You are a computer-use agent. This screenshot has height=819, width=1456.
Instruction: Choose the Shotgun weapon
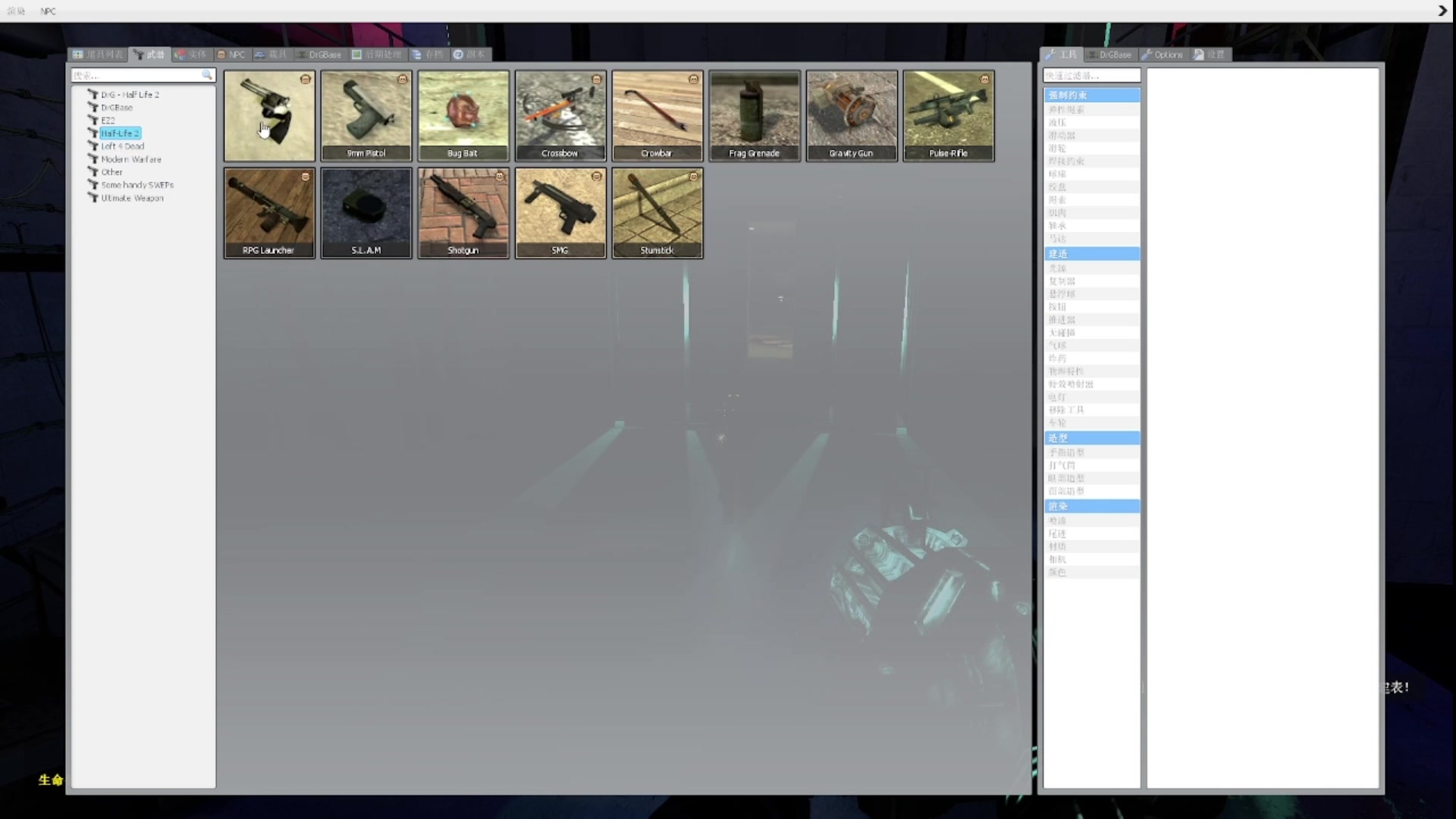click(x=463, y=213)
